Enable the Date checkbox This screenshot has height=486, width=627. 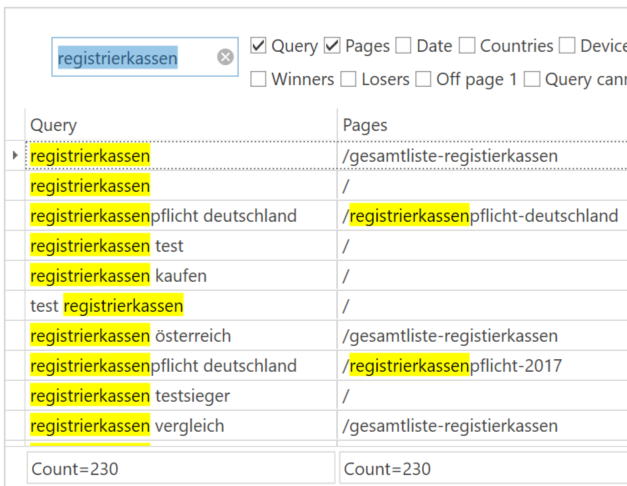pyautogui.click(x=403, y=46)
